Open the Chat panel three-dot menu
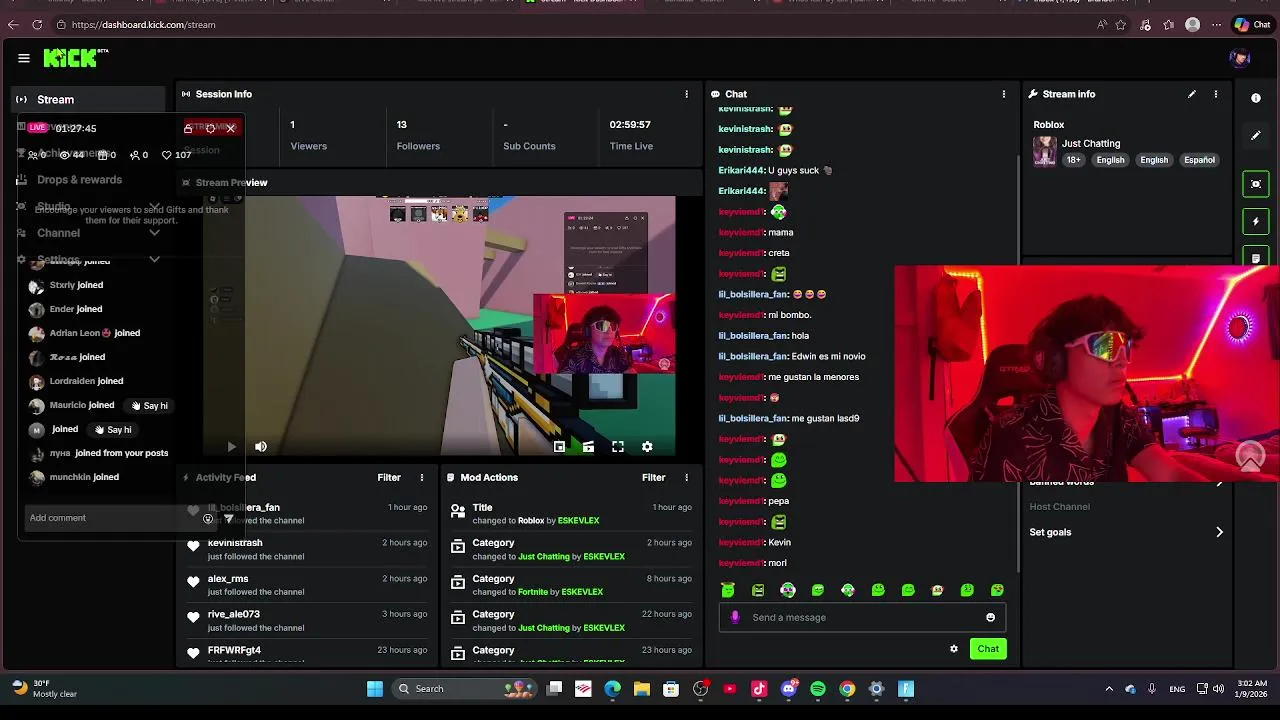The height and width of the screenshot is (720, 1280). click(x=1004, y=94)
